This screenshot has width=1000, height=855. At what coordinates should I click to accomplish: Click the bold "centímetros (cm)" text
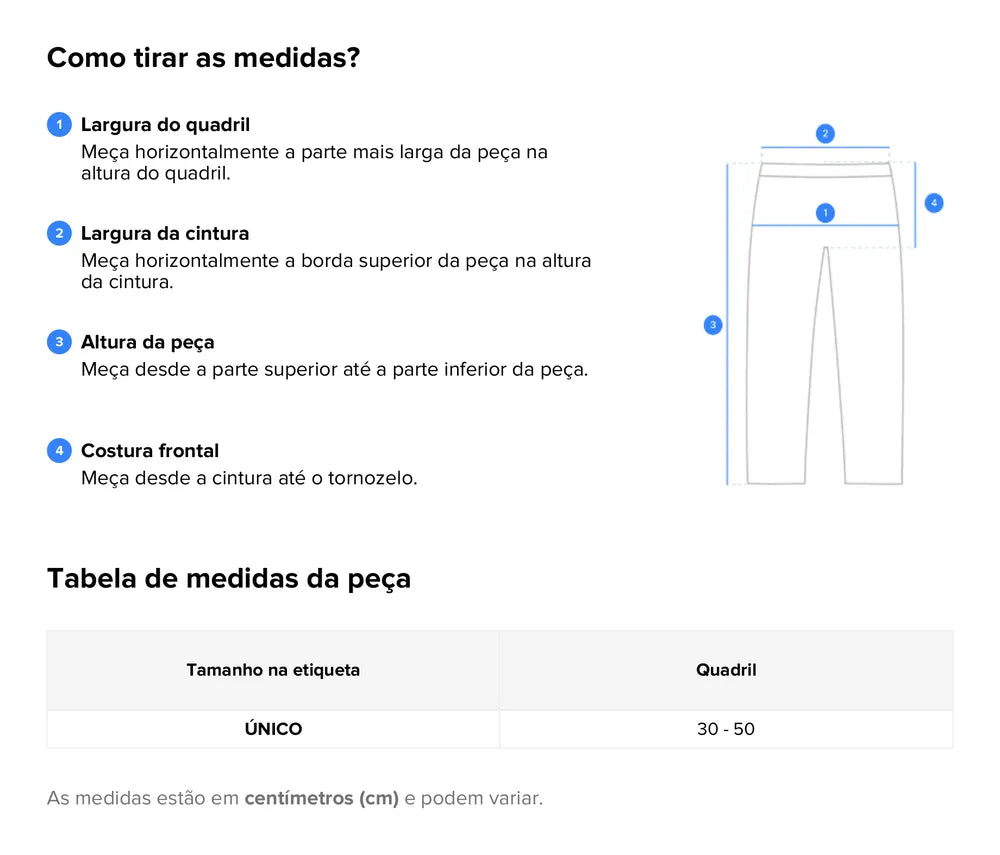coord(321,799)
